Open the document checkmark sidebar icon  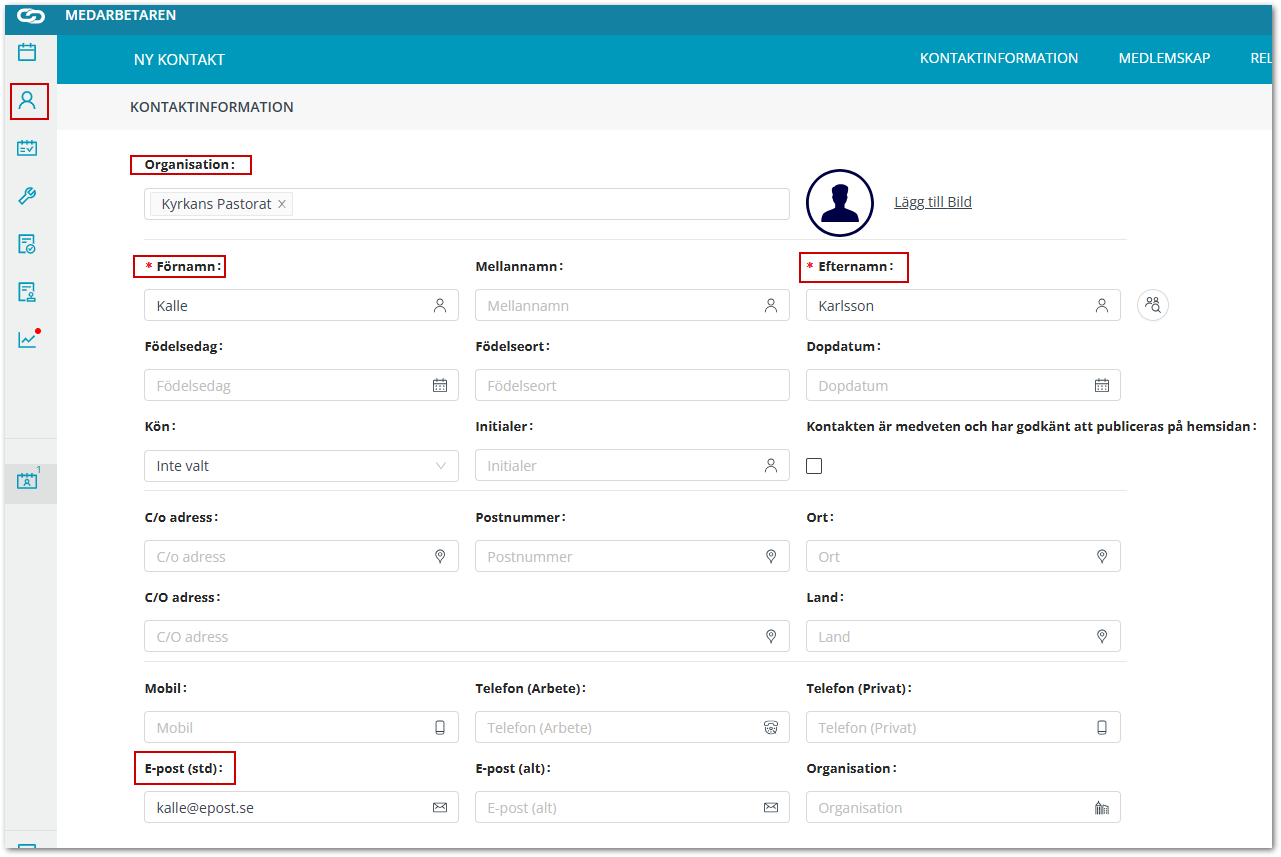pos(27,244)
